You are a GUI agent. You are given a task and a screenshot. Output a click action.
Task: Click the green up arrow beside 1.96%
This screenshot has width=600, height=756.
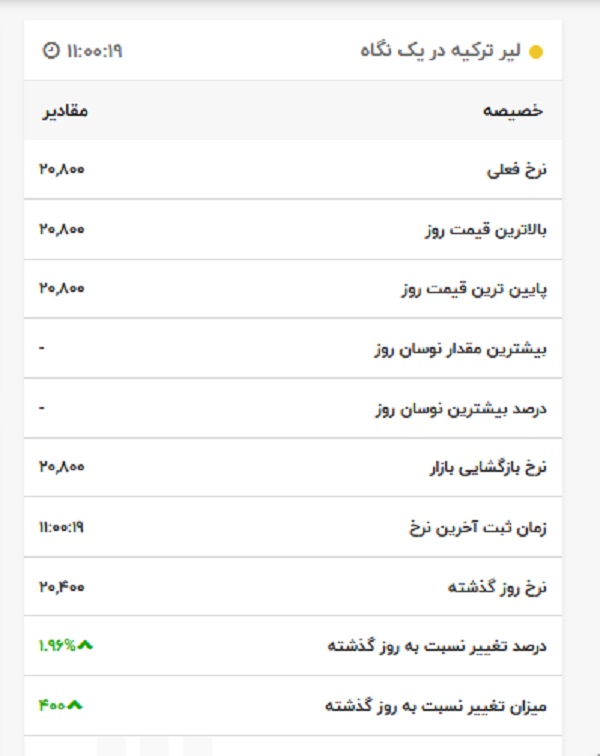pyautogui.click(x=86, y=645)
